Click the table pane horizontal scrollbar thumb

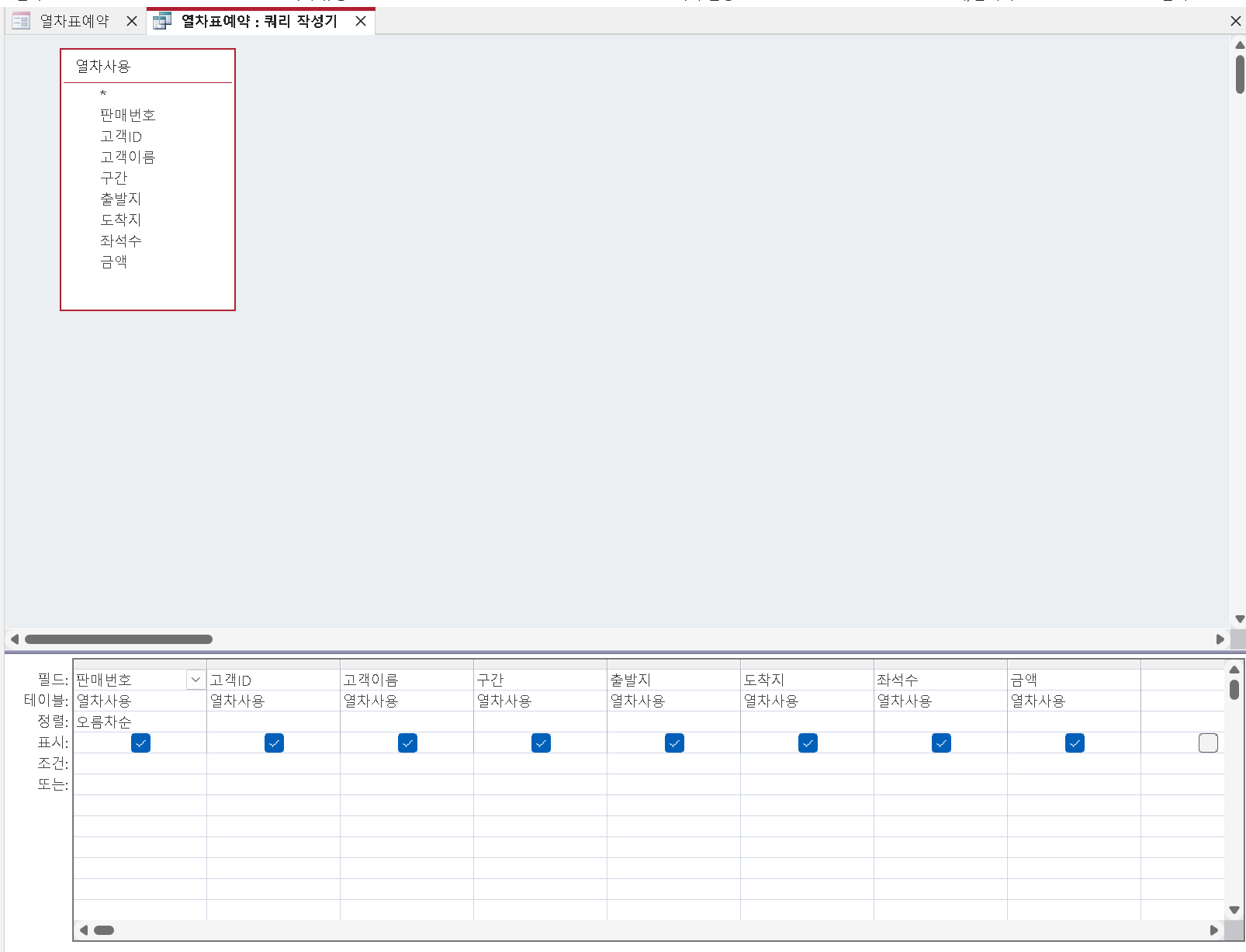118,639
